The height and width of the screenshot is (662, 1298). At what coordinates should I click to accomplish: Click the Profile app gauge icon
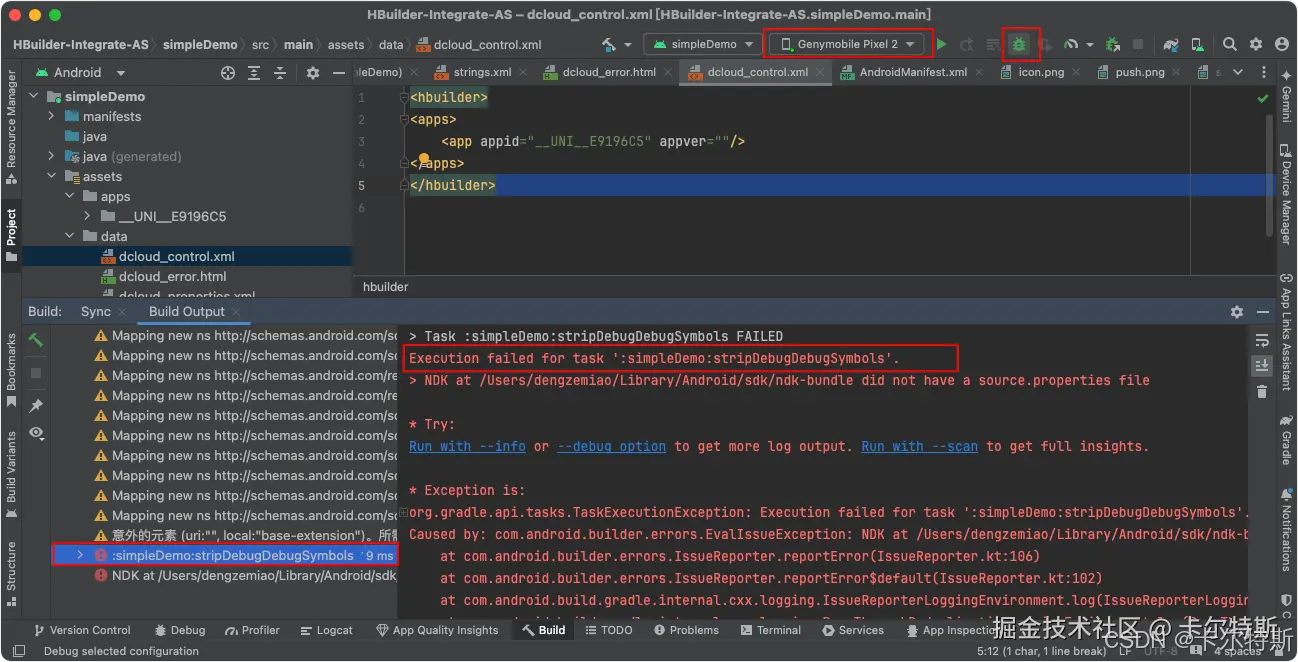click(1071, 45)
